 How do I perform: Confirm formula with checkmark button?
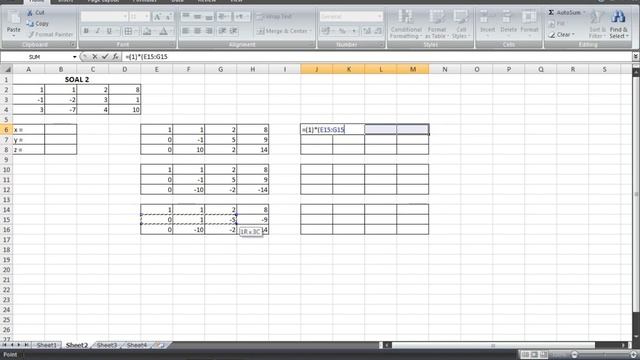click(x=105, y=57)
